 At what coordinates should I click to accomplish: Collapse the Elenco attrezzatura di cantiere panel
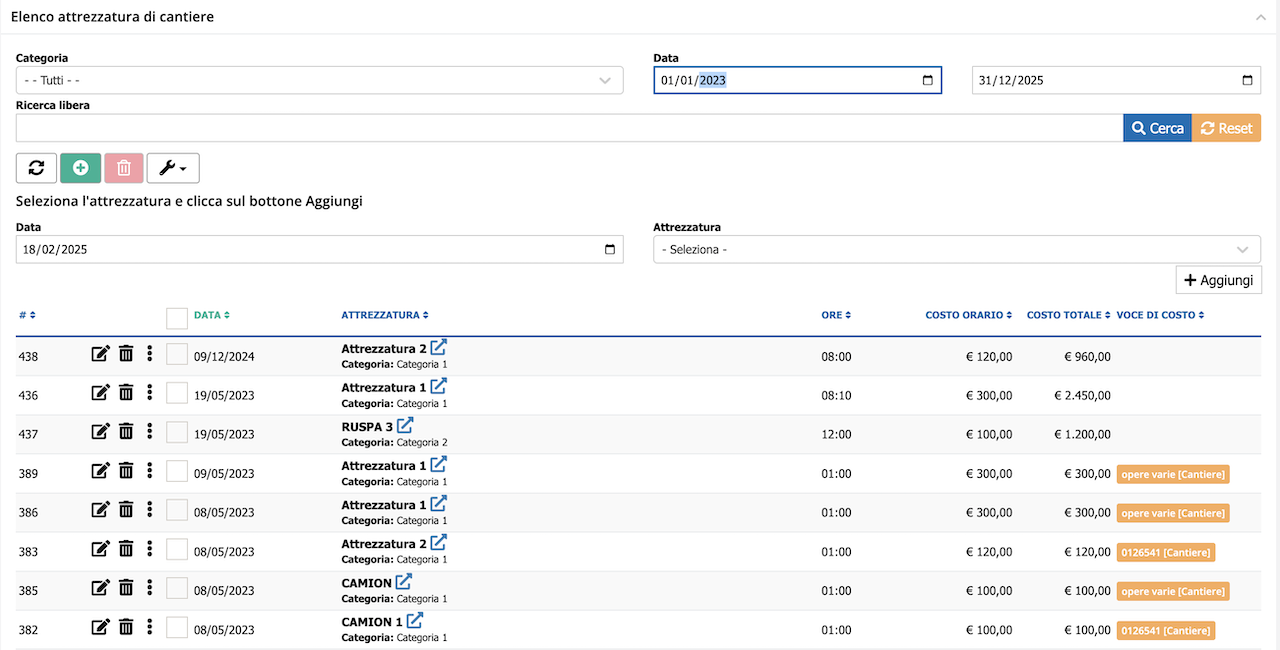click(x=1262, y=17)
